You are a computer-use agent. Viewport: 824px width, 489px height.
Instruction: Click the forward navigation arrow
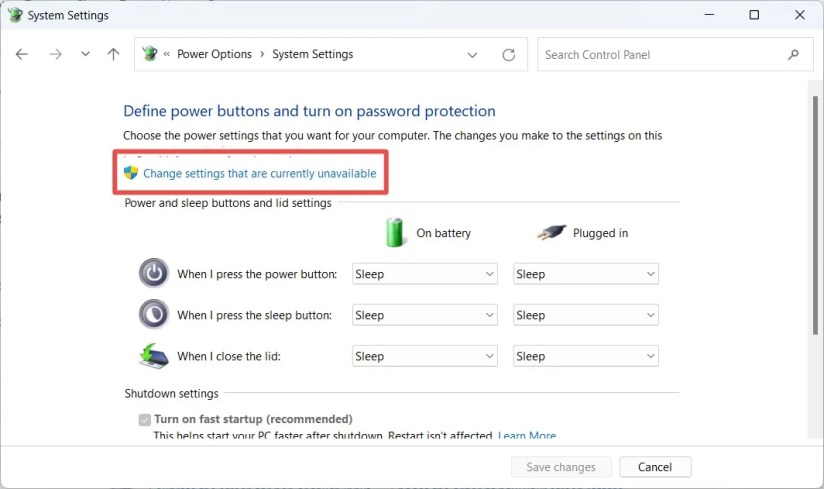[55, 54]
